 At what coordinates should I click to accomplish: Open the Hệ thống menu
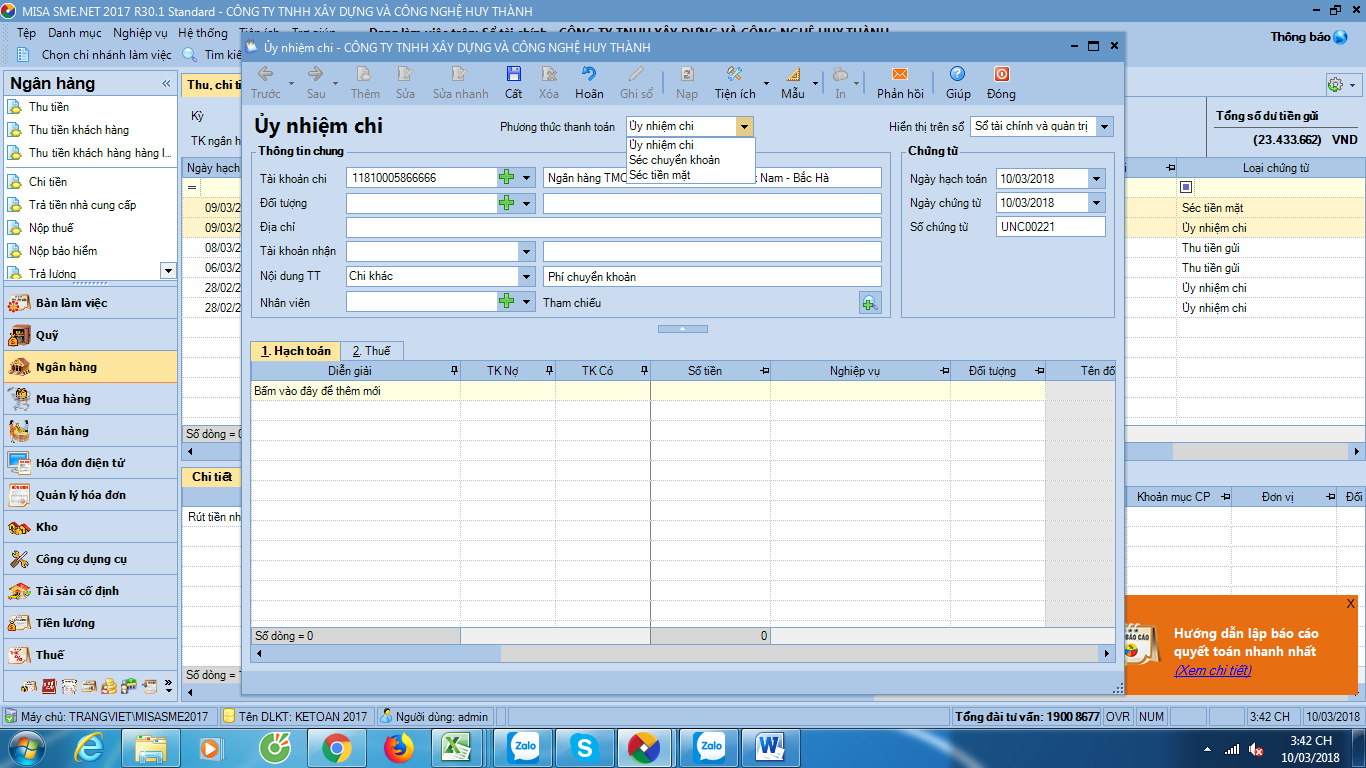(x=203, y=33)
